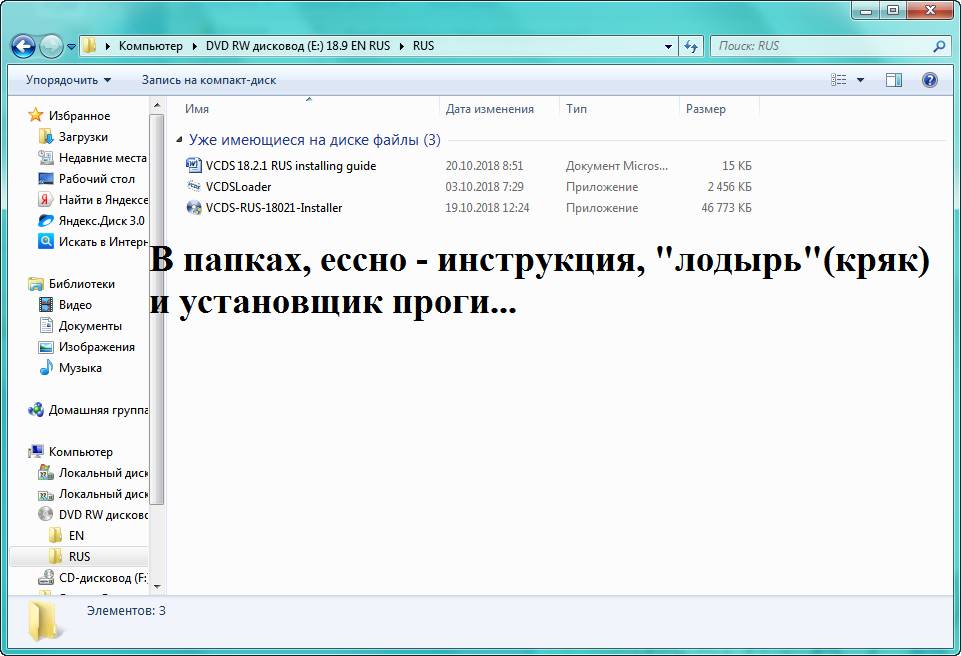This screenshot has height=656, width=961.
Task: Click Запись на компакт-диск toolbar button
Action: click(208, 80)
